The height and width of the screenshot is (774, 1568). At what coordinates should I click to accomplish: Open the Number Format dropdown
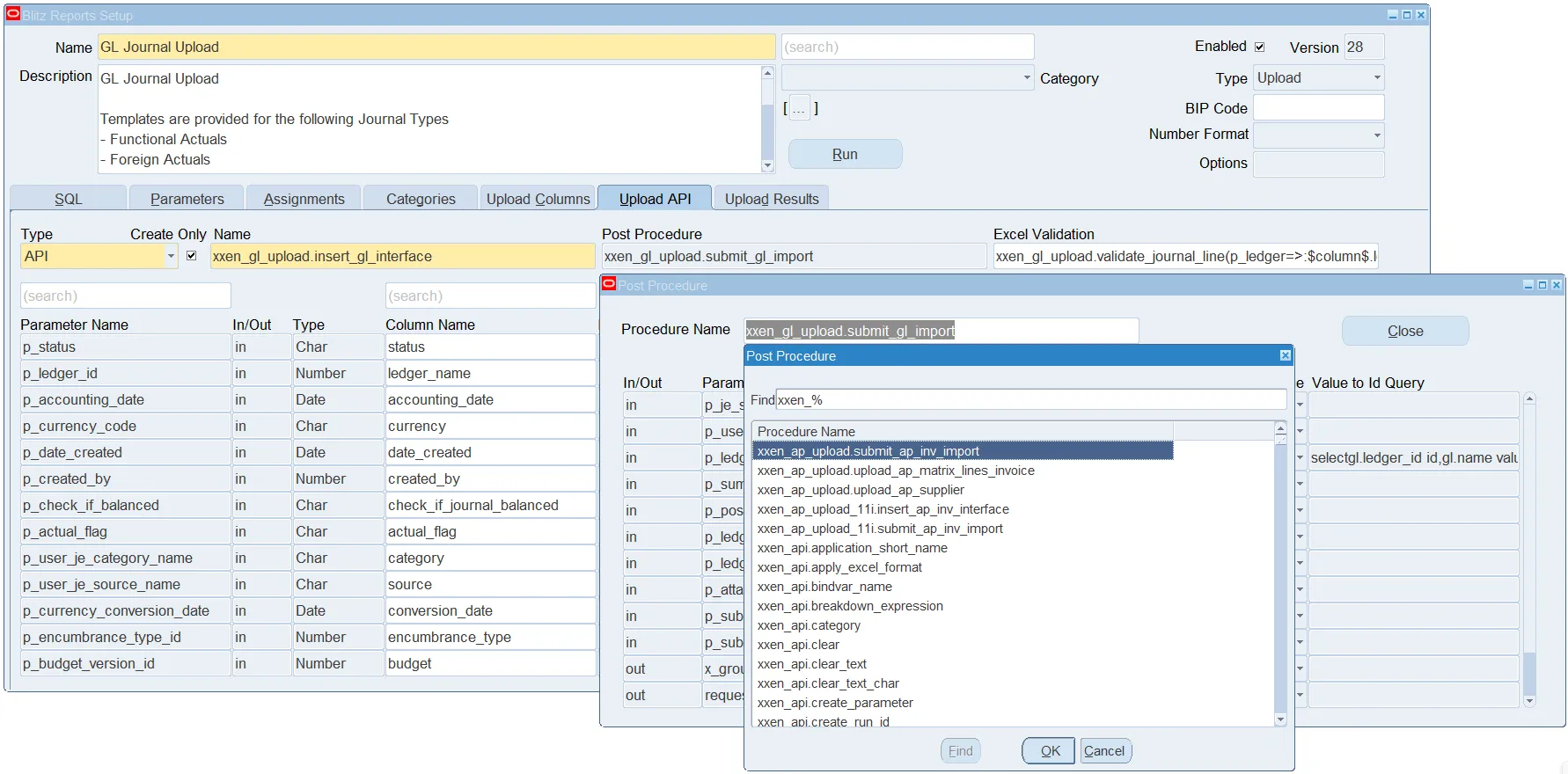1377,135
